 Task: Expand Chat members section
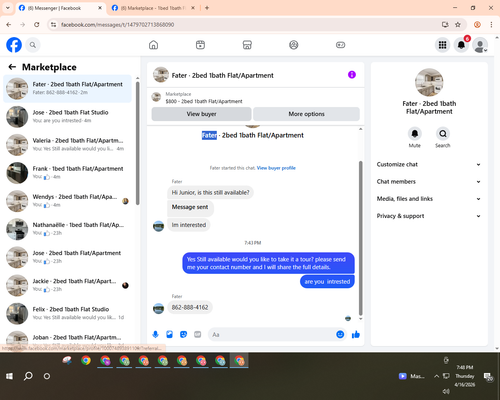point(429,182)
